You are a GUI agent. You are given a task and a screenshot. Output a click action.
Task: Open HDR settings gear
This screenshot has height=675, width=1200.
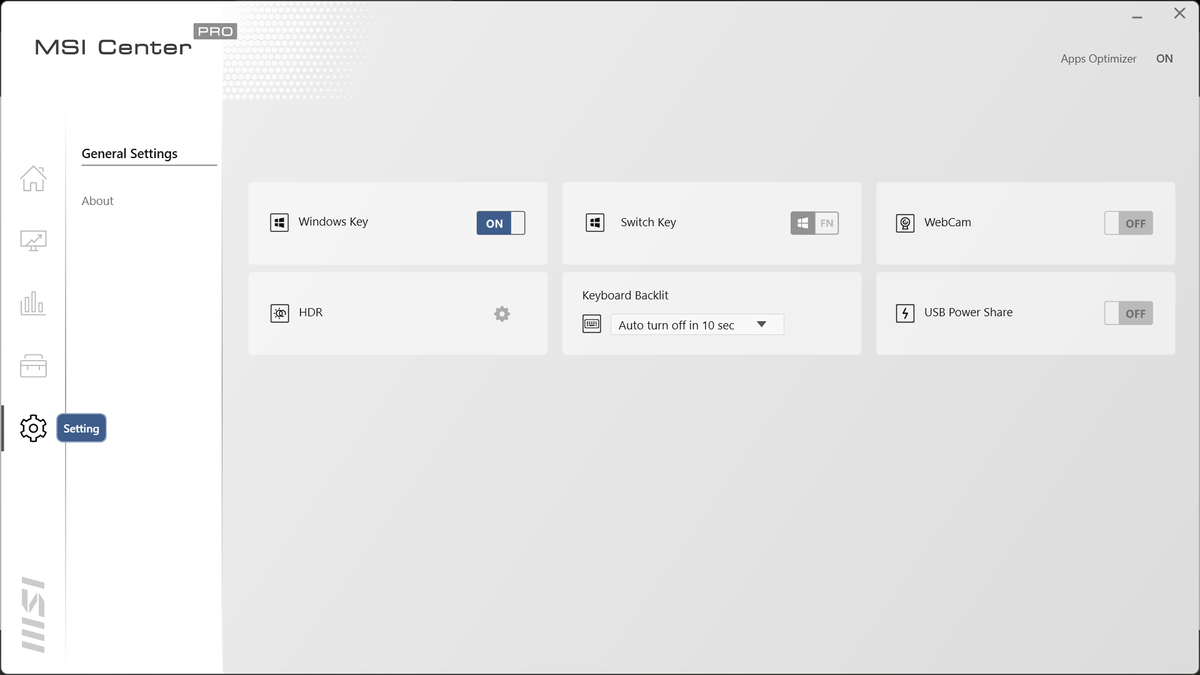(502, 314)
